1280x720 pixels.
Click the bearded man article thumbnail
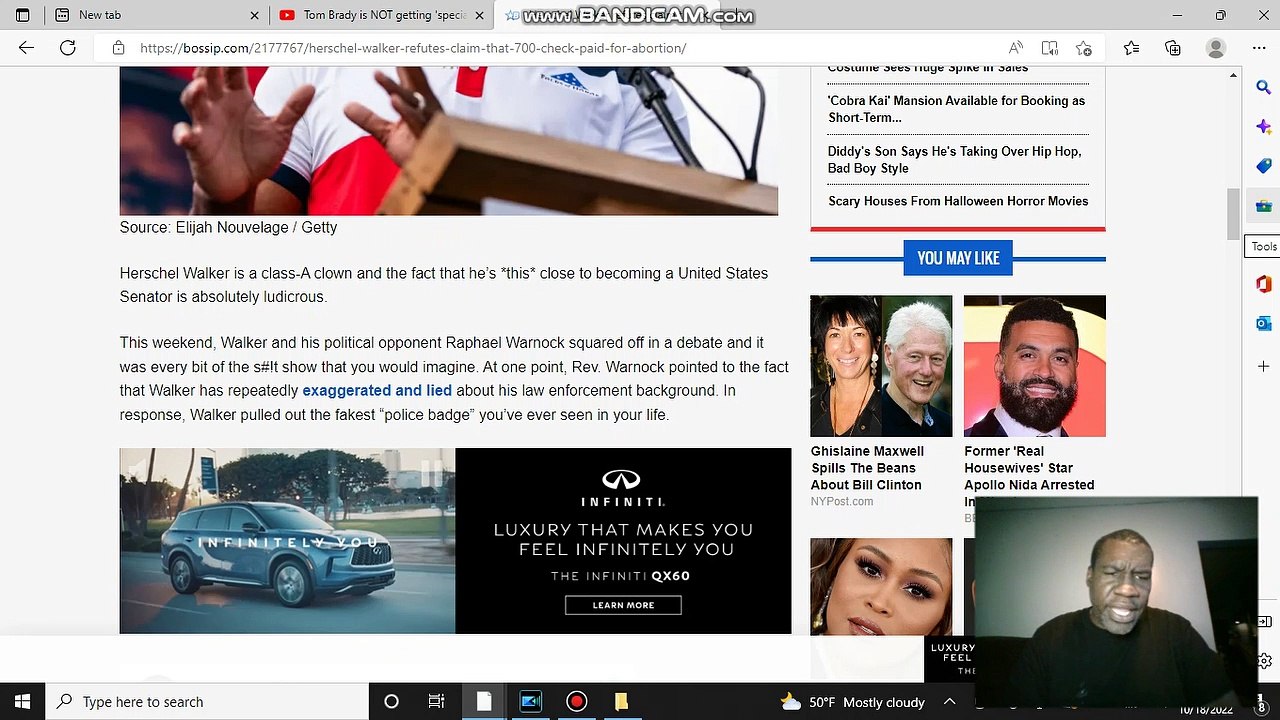tap(1035, 366)
